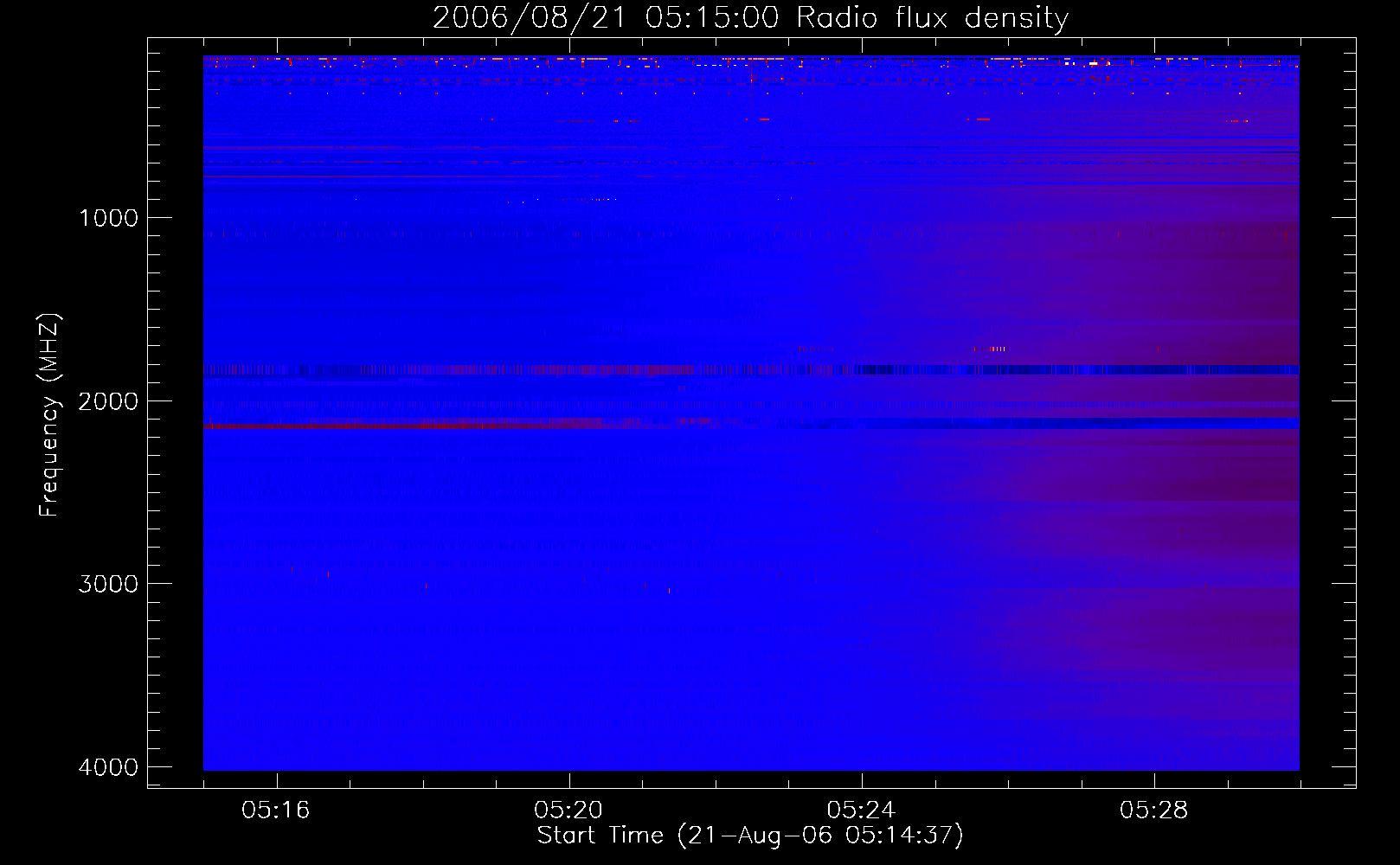Click the 'Start Time (21-Aug-06 05:14:37)' axis label
The image size is (1400, 865).
(x=750, y=835)
